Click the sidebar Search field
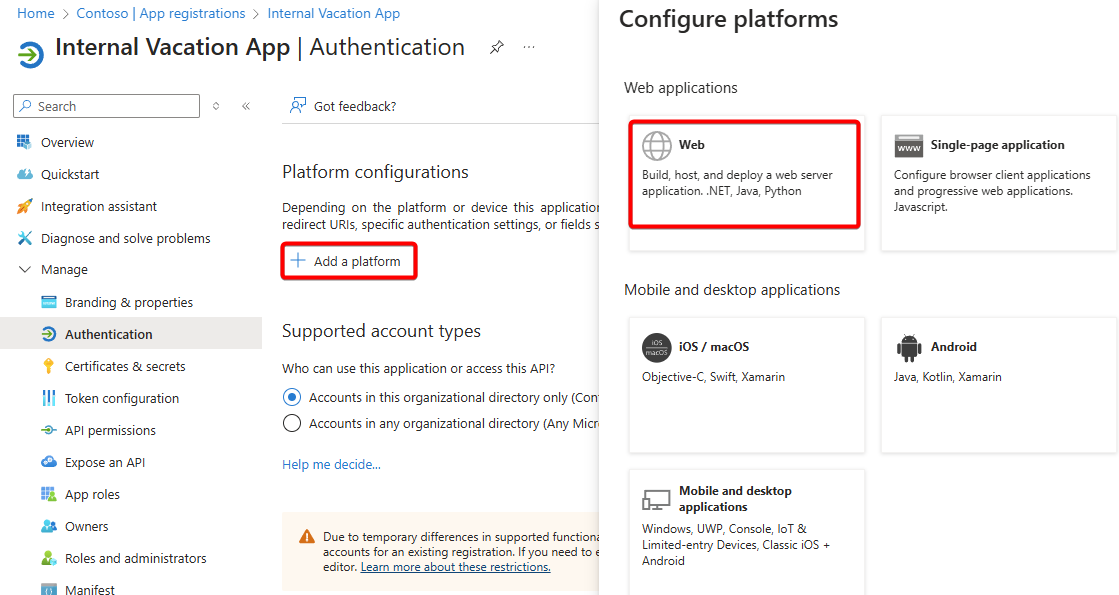Screen dimensions: 1119x595 point(106,106)
